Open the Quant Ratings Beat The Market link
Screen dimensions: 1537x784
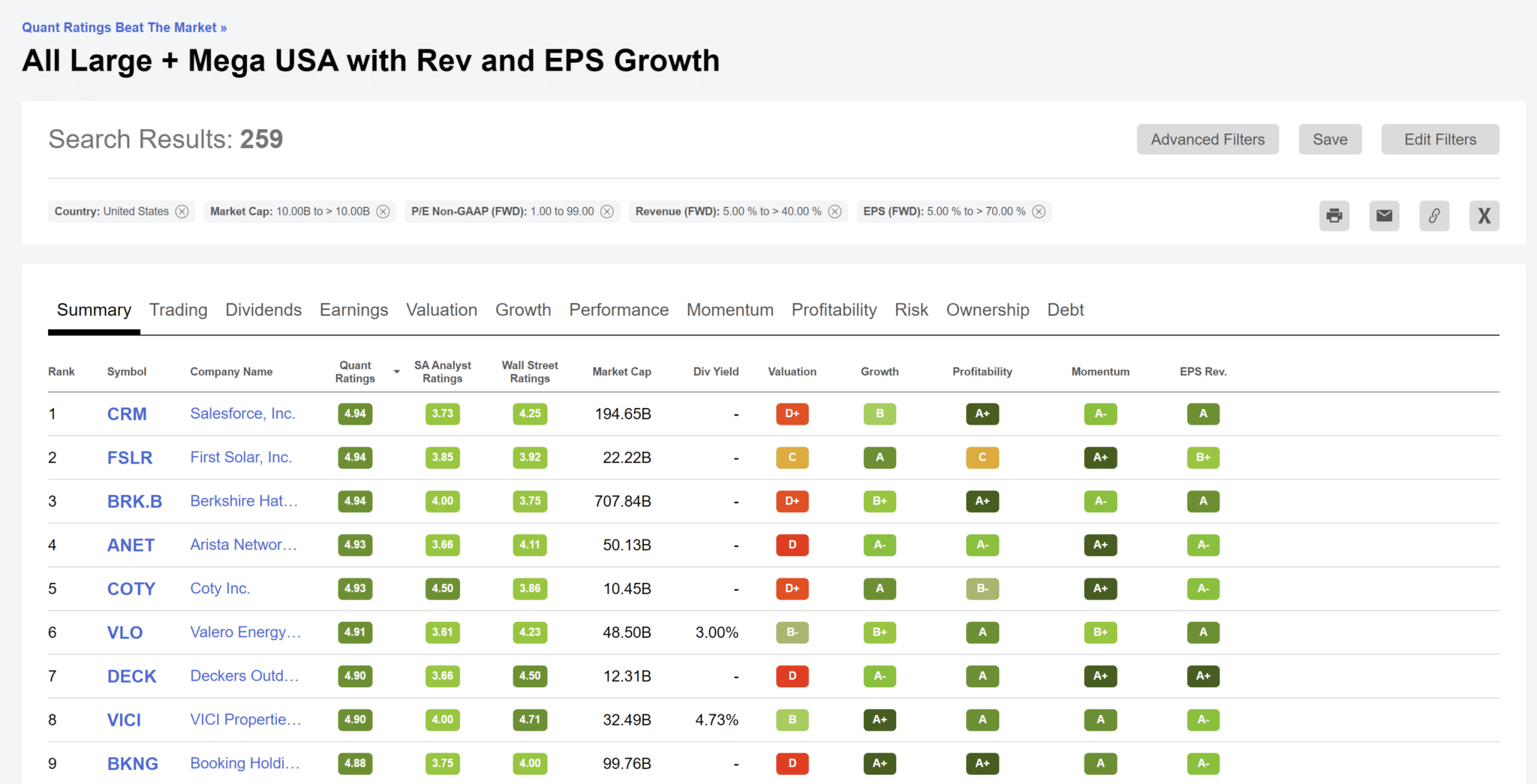pyautogui.click(x=124, y=27)
